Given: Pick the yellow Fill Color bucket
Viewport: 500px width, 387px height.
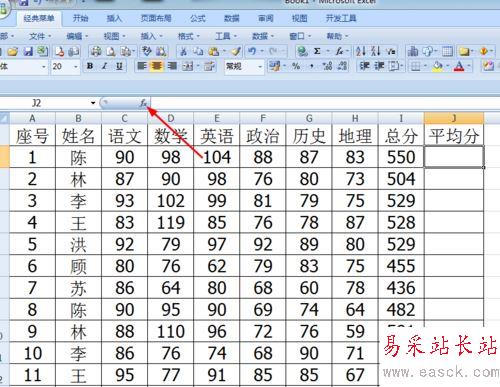Looking at the screenshot, I should pyautogui.click(x=437, y=66).
